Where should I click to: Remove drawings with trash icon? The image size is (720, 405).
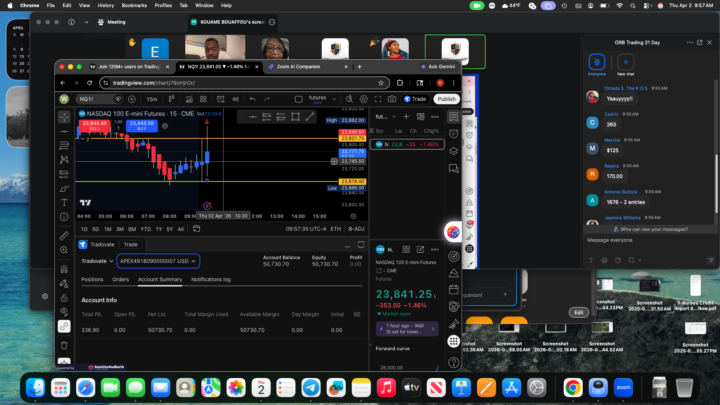pos(64,345)
